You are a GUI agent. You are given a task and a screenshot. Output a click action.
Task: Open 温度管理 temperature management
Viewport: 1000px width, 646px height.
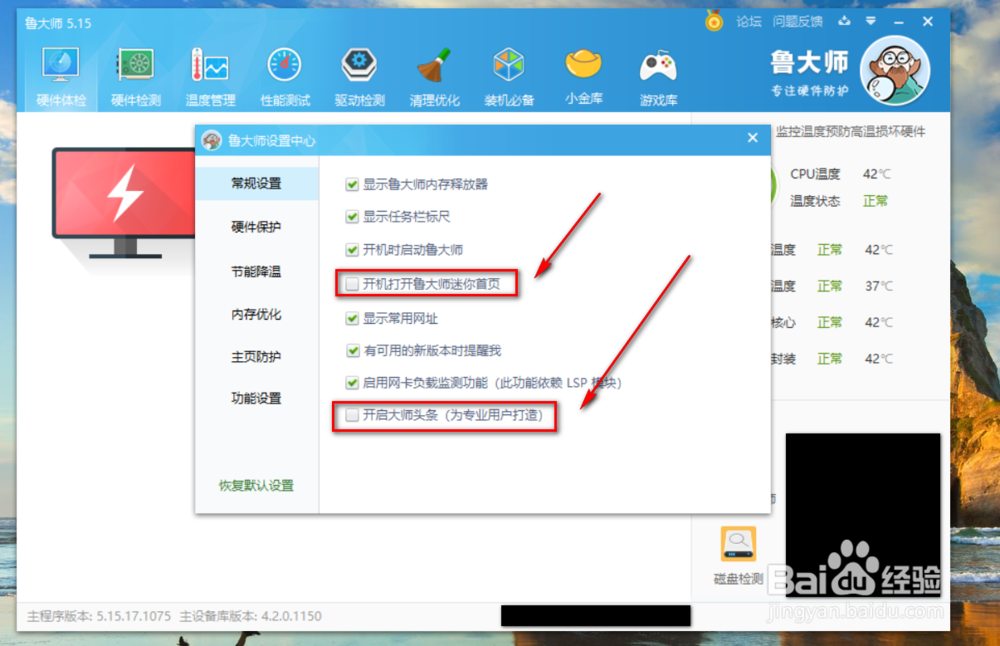pyautogui.click(x=209, y=70)
